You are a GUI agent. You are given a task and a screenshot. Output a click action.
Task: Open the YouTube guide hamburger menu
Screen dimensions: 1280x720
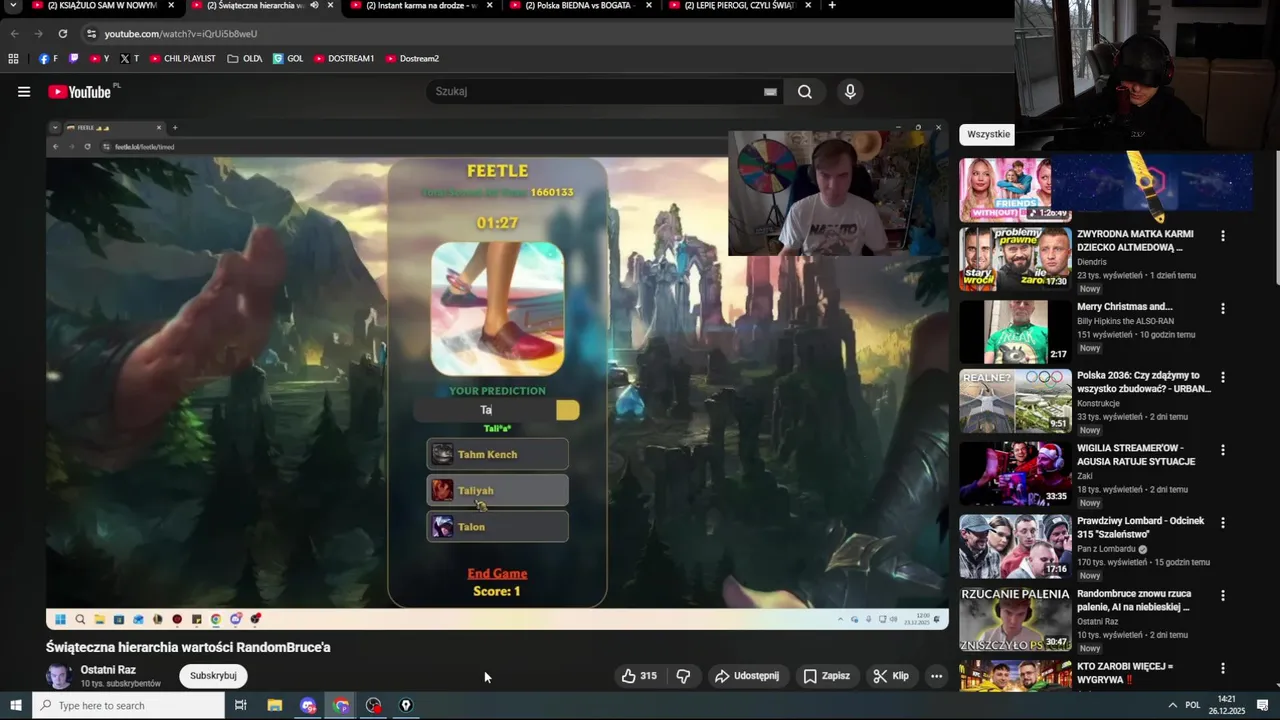pos(24,92)
